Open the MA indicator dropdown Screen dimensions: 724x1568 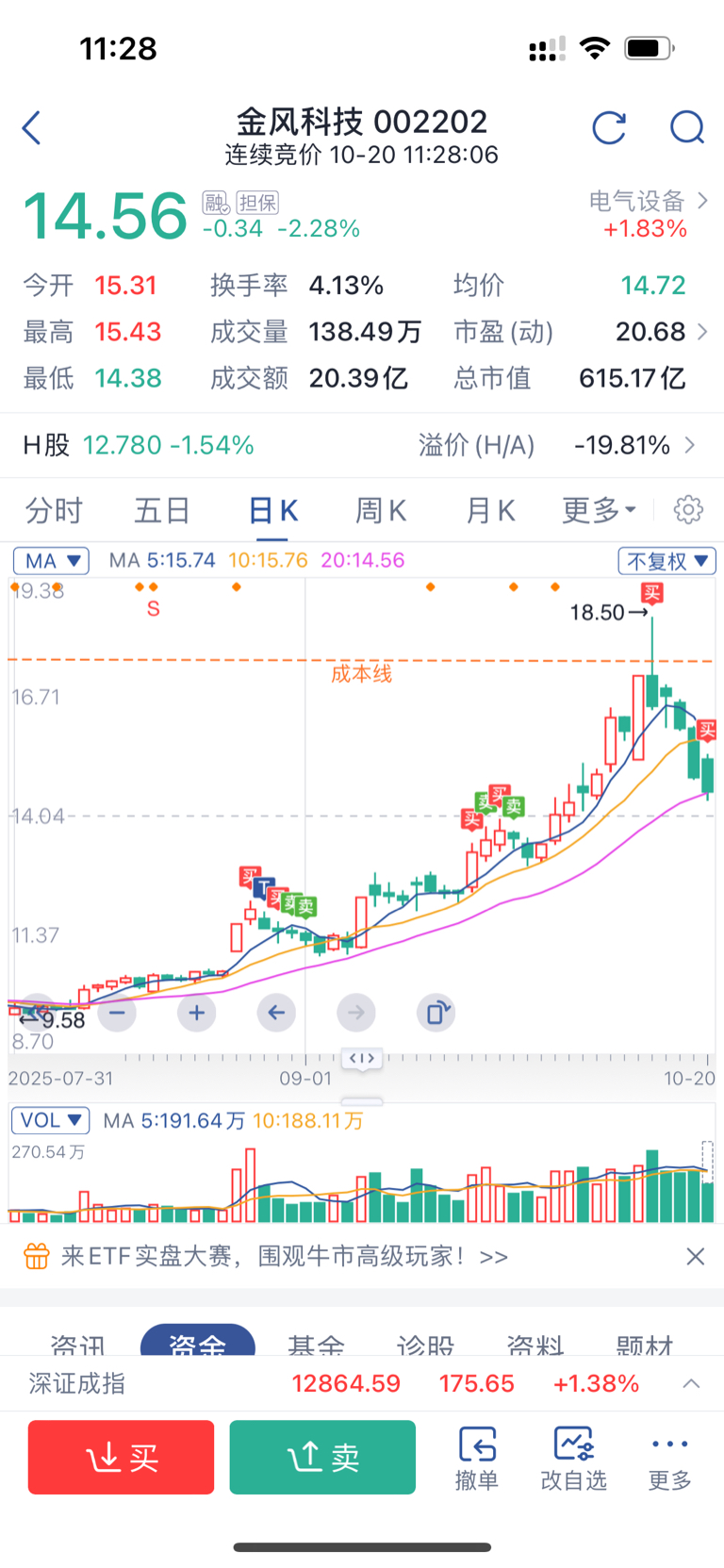pyautogui.click(x=51, y=561)
